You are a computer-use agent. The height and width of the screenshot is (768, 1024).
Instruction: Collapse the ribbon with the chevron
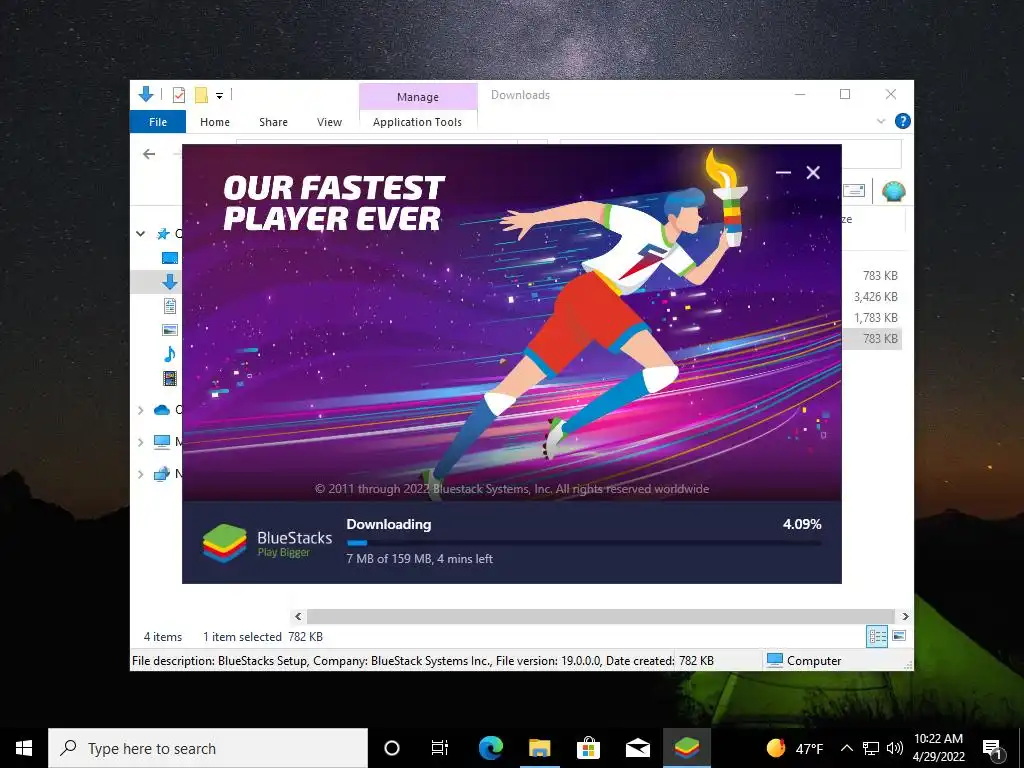880,121
